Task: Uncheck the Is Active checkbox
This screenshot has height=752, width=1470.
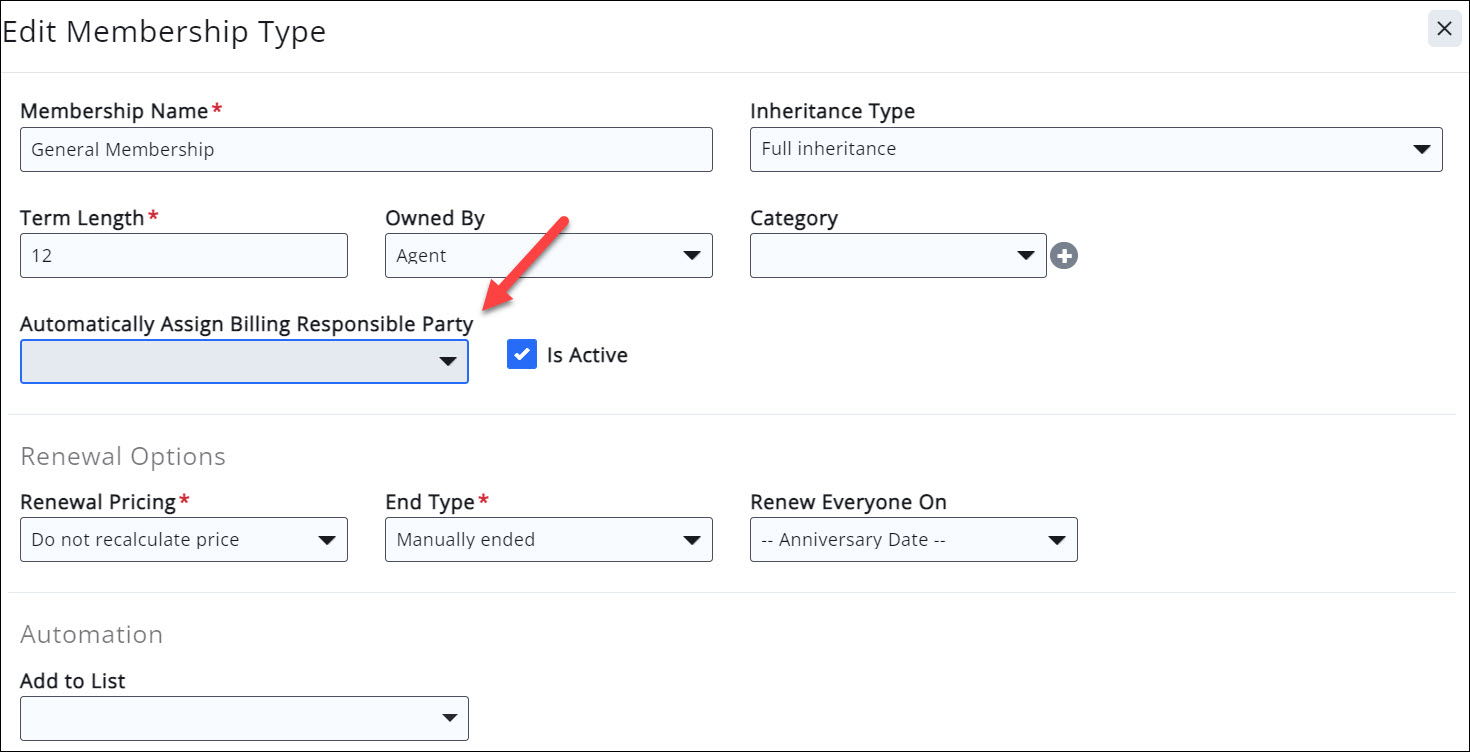Action: [522, 355]
